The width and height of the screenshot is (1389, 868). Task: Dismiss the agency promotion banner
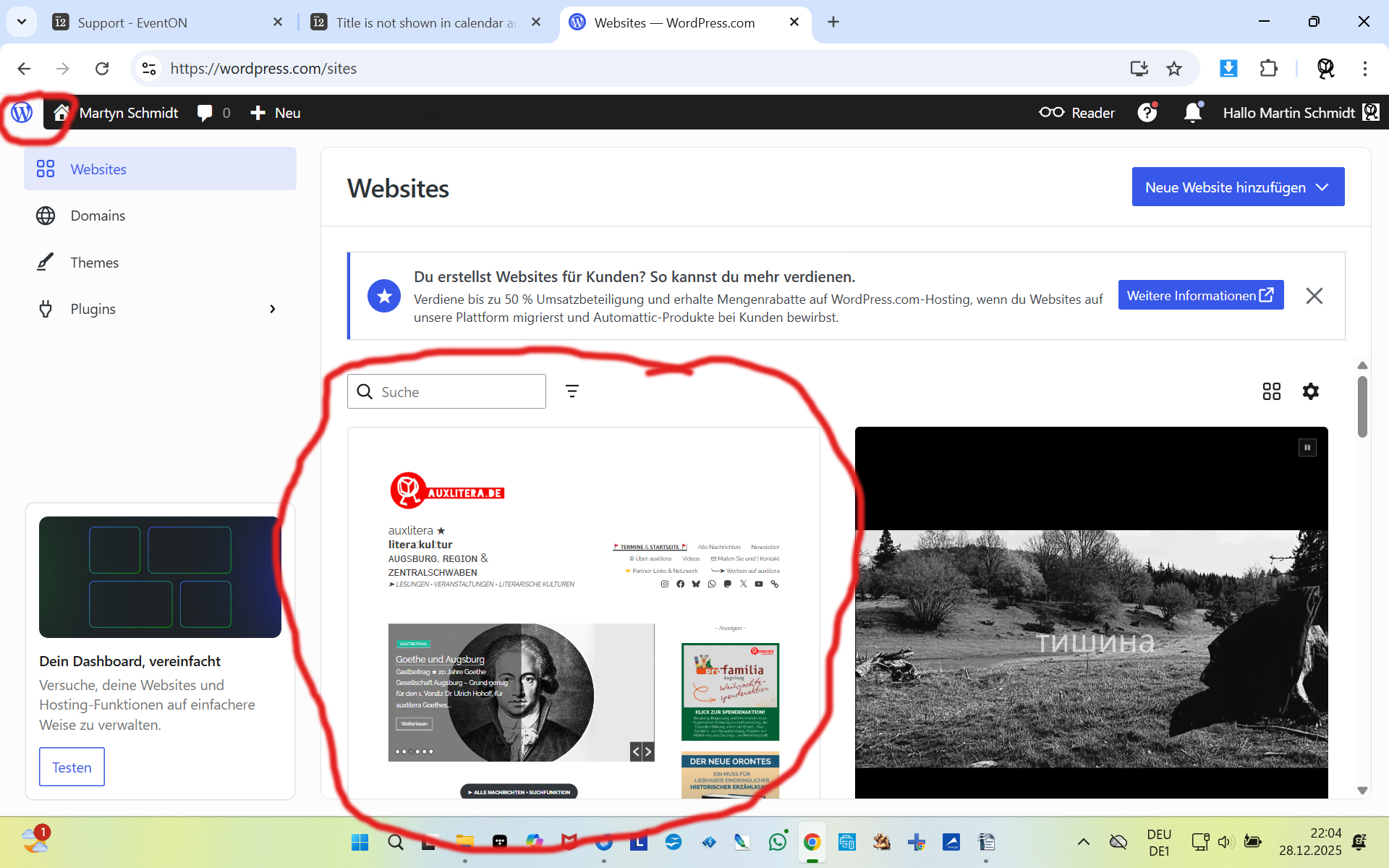pyautogui.click(x=1314, y=296)
